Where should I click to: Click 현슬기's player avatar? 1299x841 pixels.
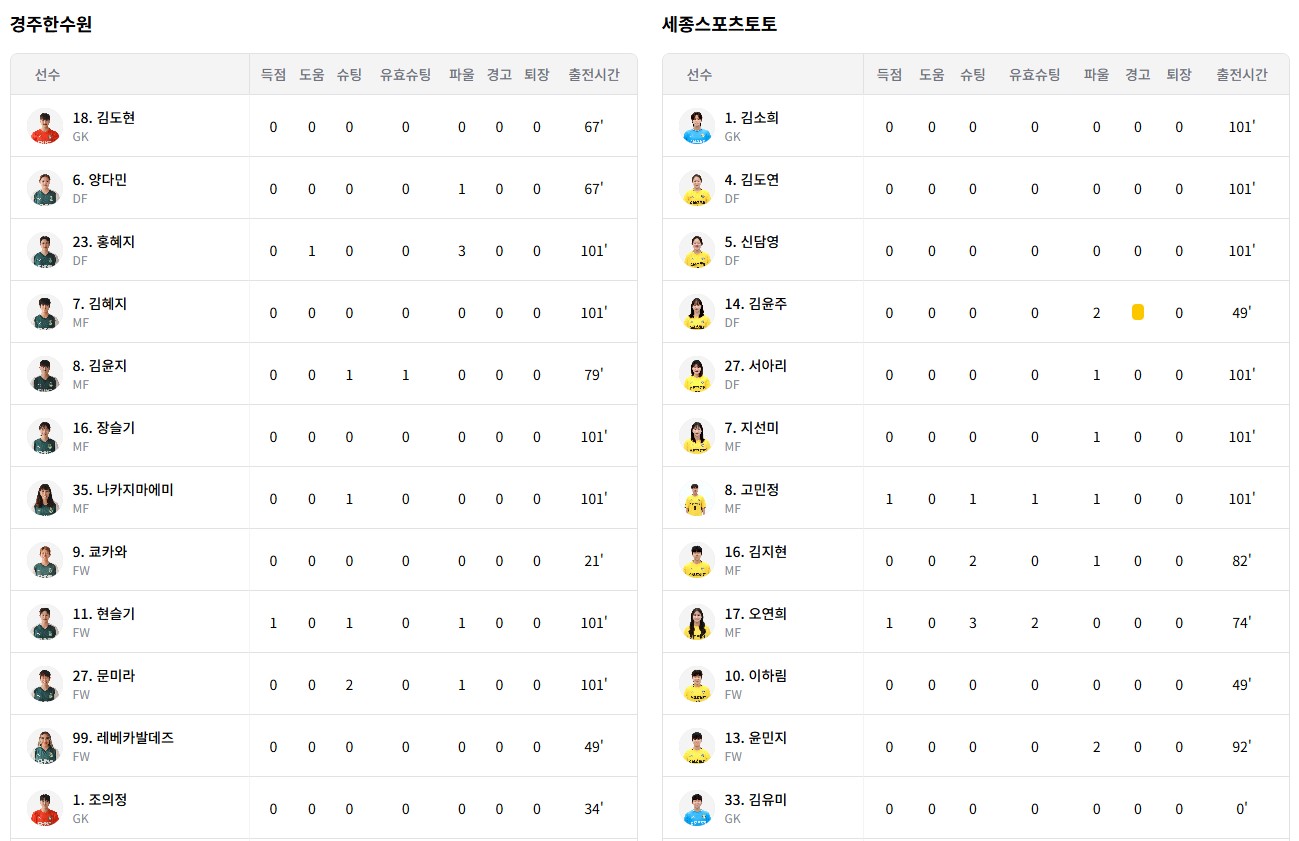click(x=45, y=622)
